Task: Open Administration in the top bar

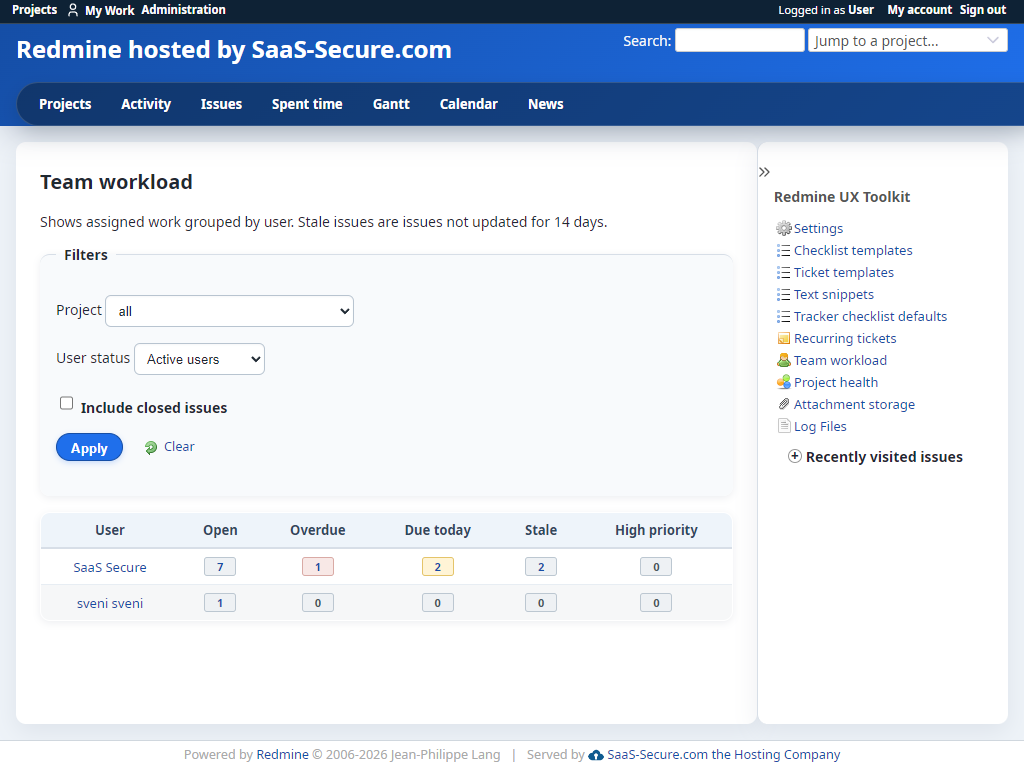Action: [184, 10]
